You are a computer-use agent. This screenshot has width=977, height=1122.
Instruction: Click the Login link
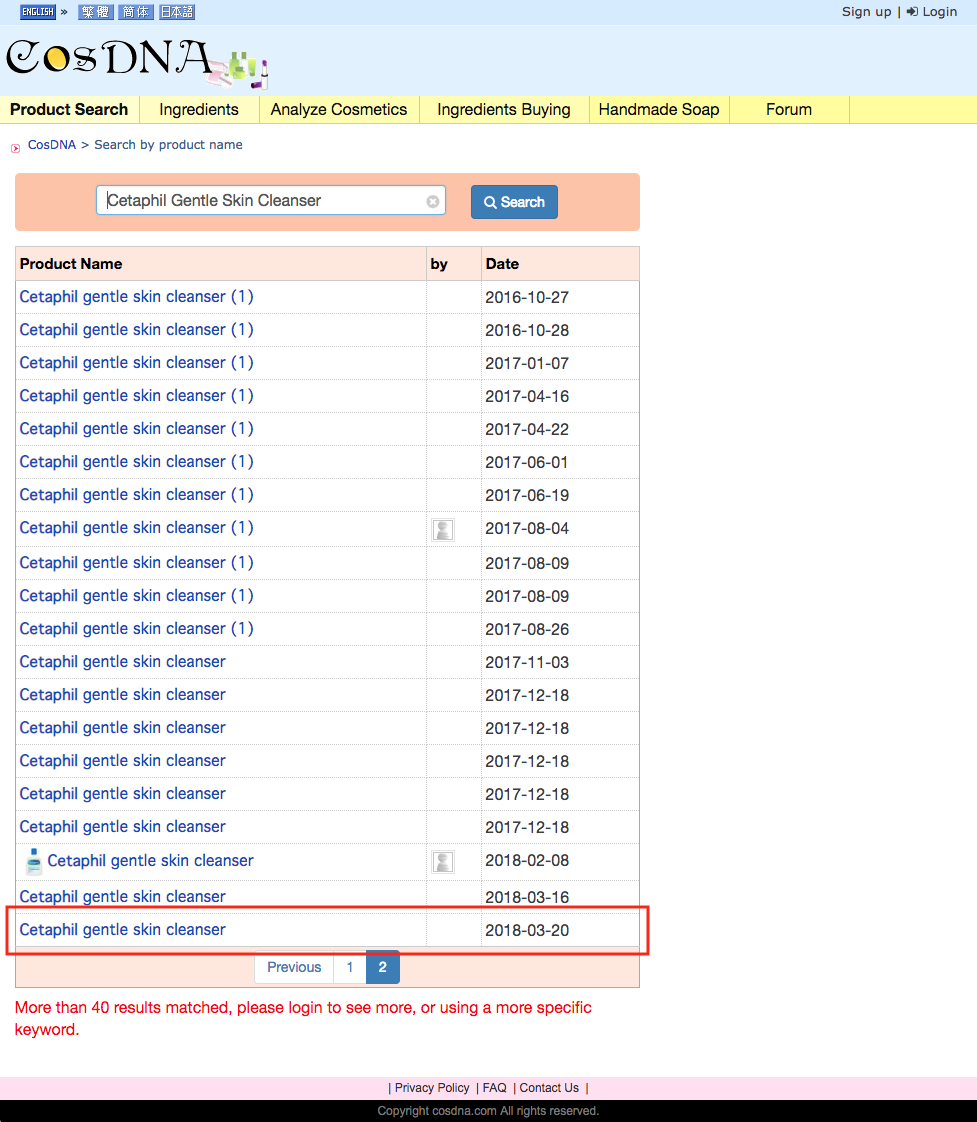point(932,11)
